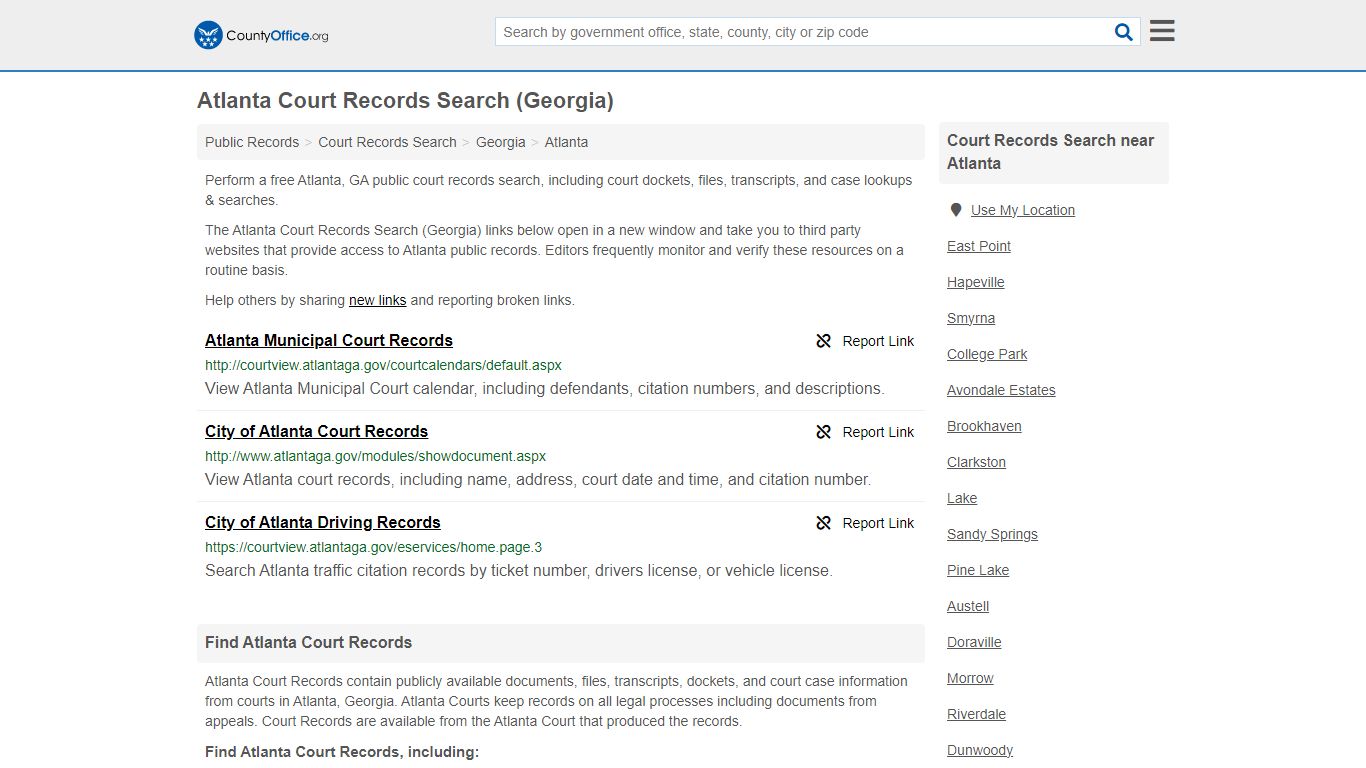Open College Park court records

(987, 354)
